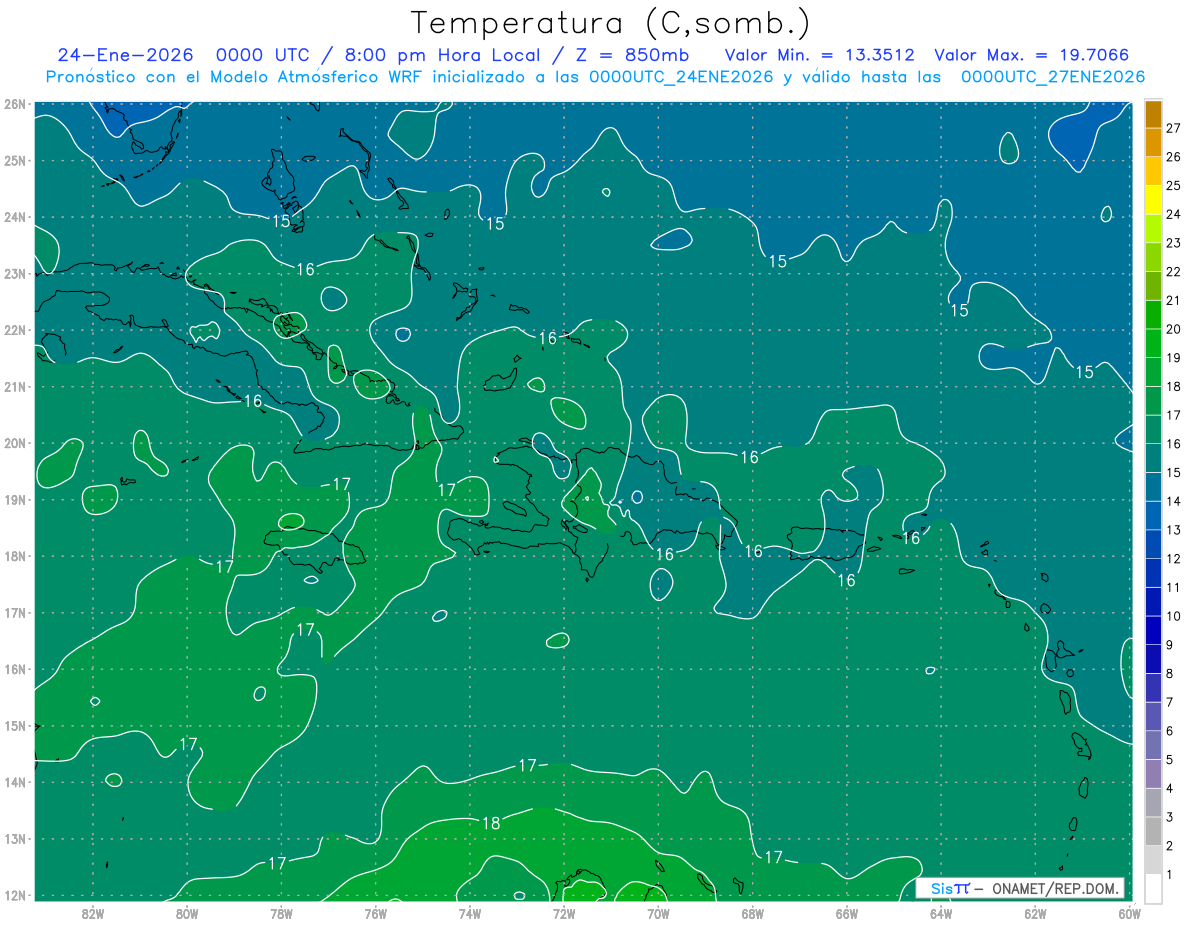Click the '22N' latitude axis label
Image resolution: width=1200 pixels, height=927 pixels.
pos(14,330)
